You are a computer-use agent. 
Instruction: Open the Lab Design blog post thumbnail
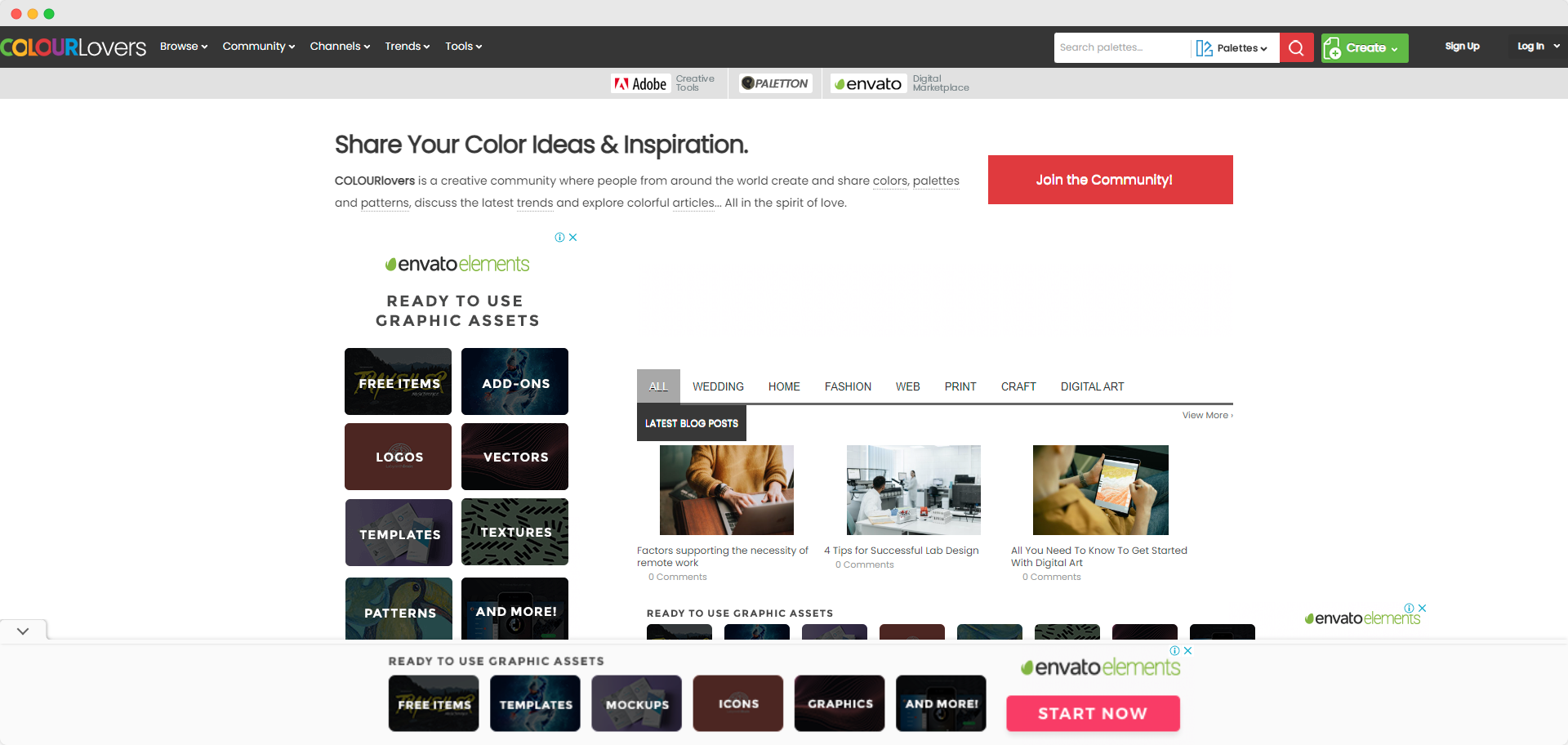914,490
